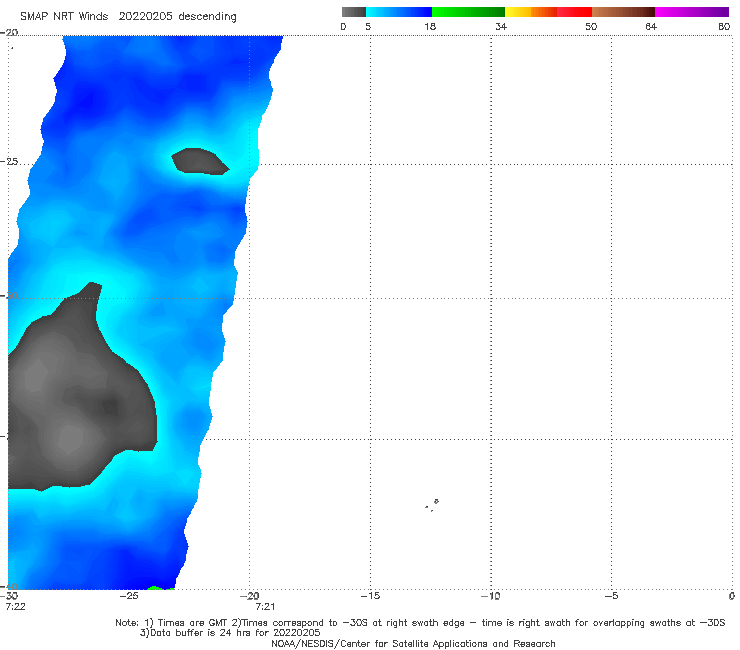740x650 pixels.
Task: Click the brown 50-64 segment of color bar
Action: pos(623,12)
